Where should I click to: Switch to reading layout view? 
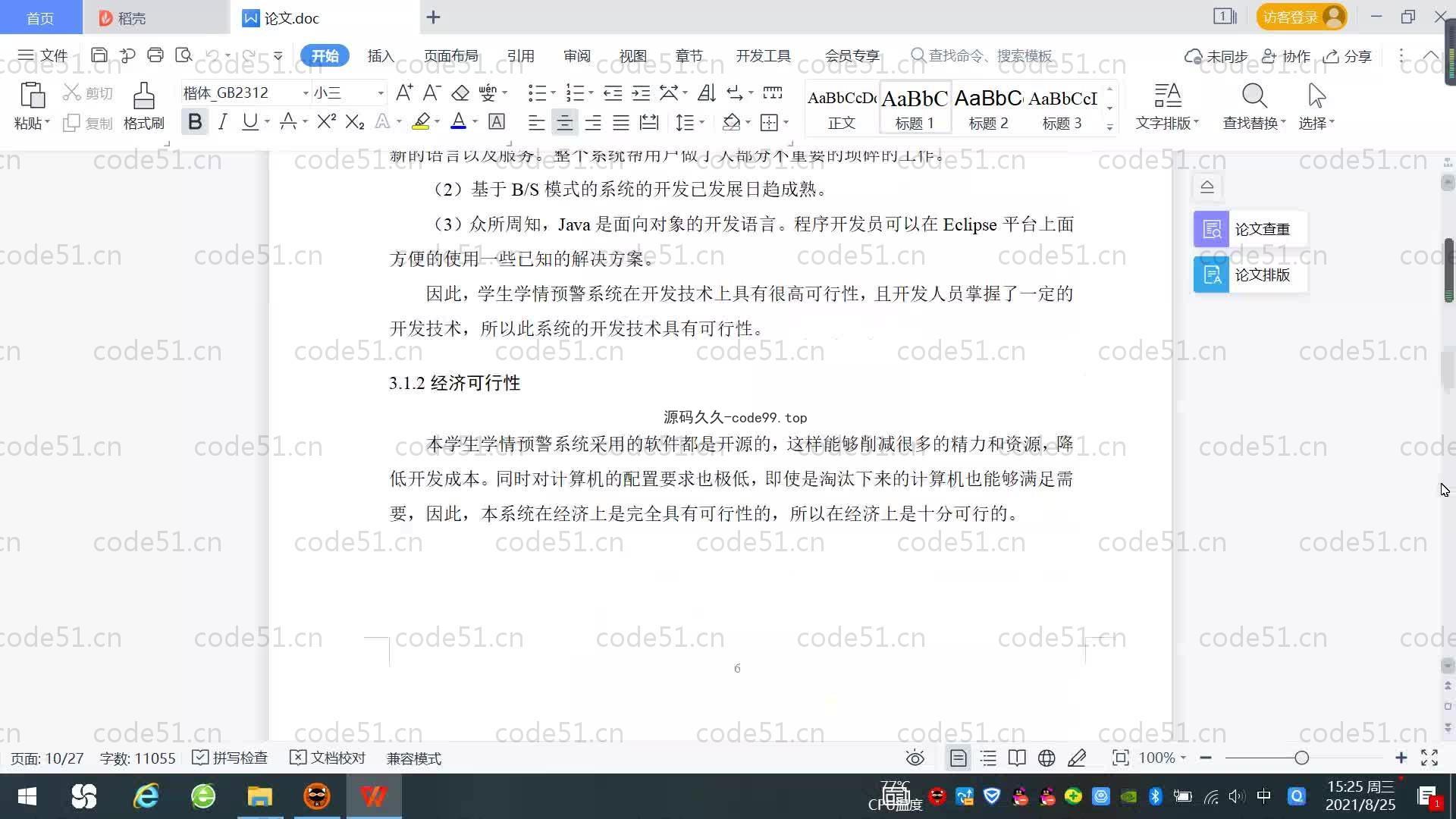(x=1017, y=758)
